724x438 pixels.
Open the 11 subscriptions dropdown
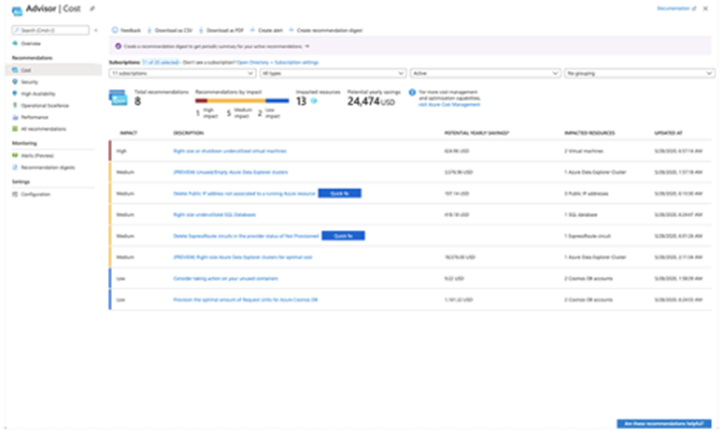pyautogui.click(x=182, y=73)
